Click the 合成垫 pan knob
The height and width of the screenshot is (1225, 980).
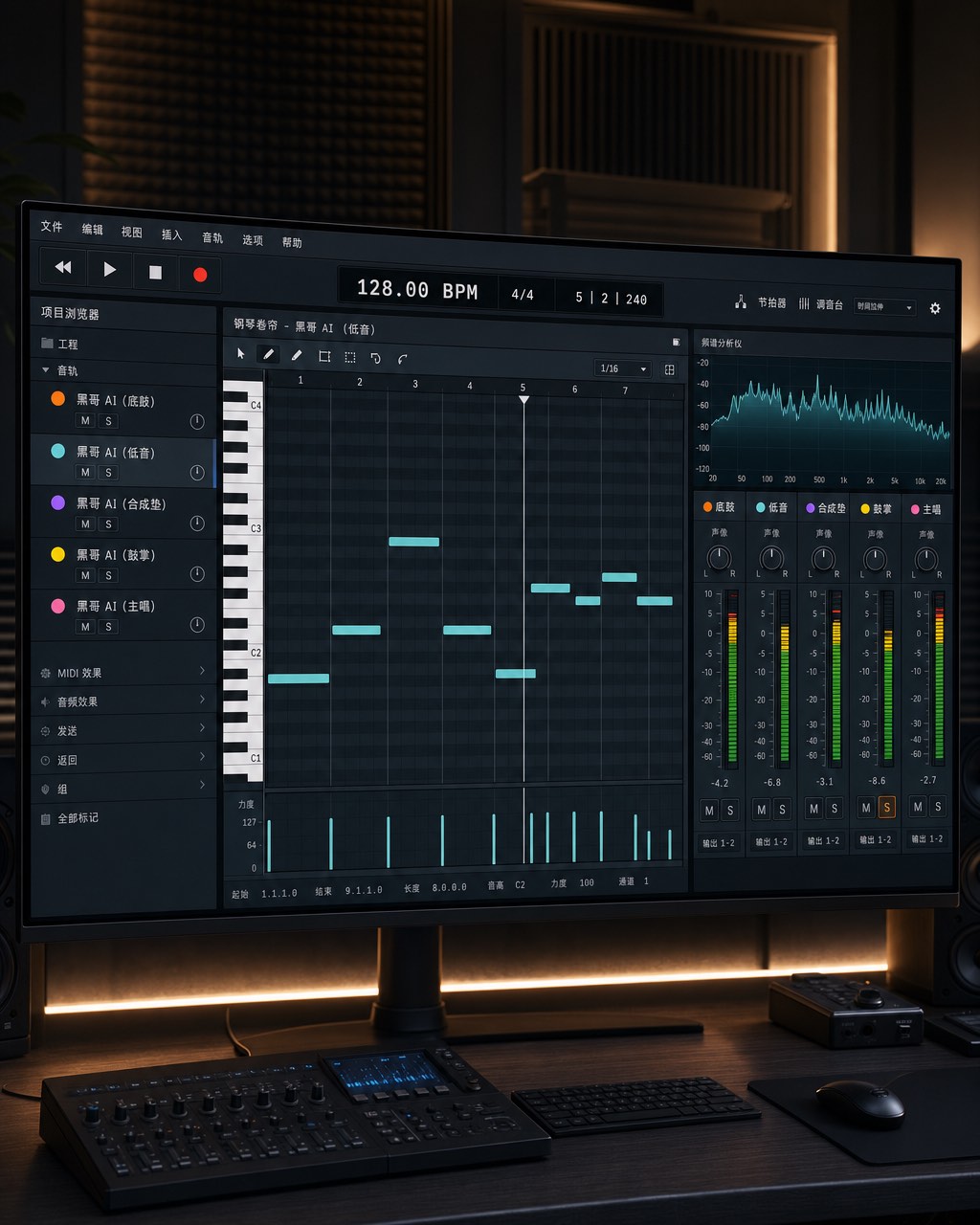pyautogui.click(x=823, y=558)
